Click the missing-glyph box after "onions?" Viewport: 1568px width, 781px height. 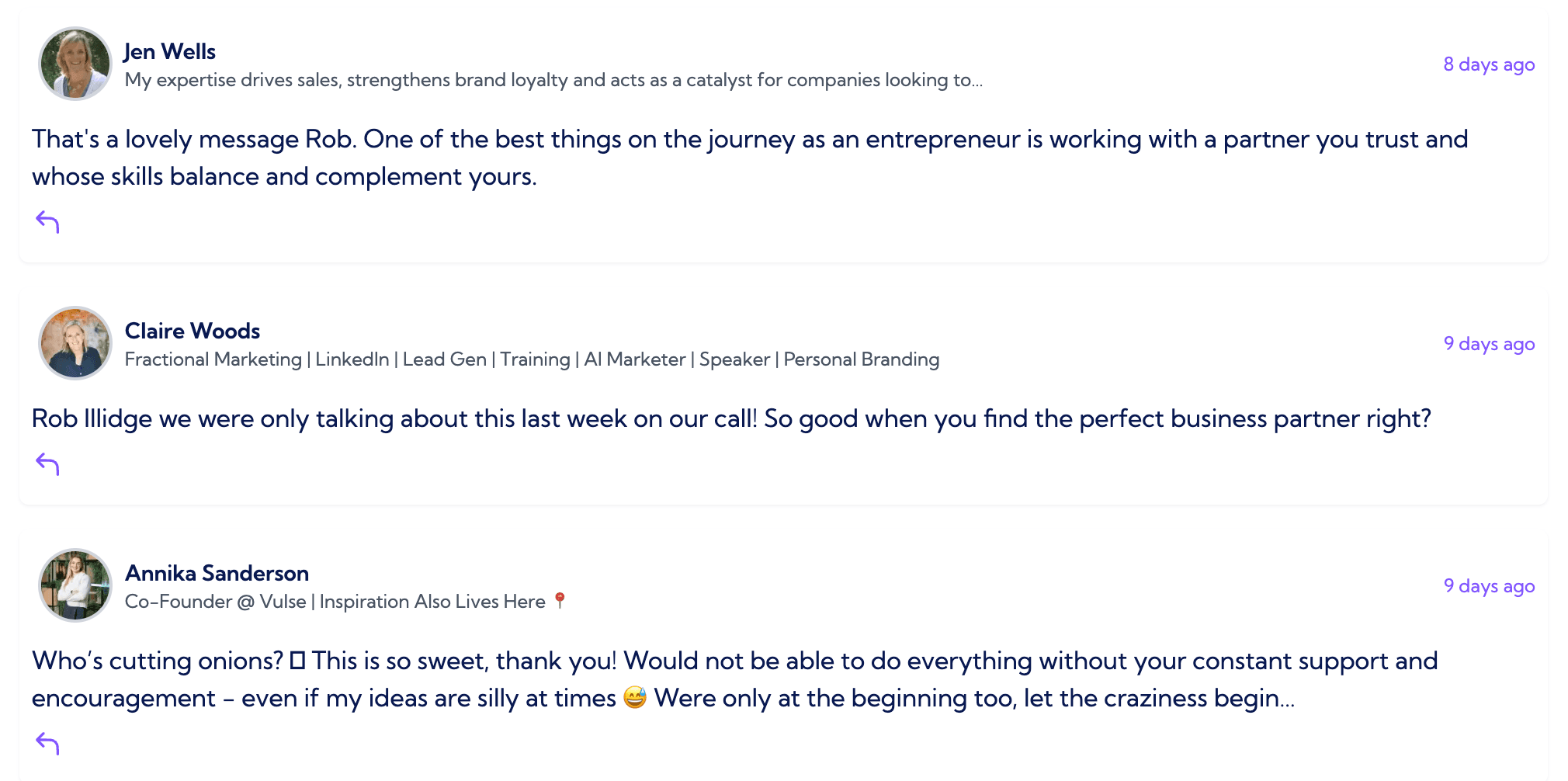pyautogui.click(x=297, y=661)
